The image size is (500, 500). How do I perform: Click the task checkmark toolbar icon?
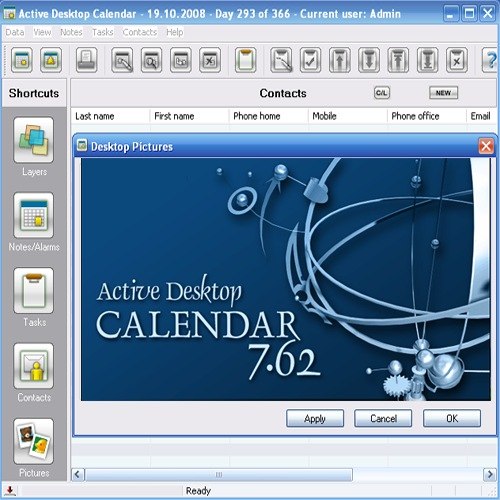click(x=310, y=60)
